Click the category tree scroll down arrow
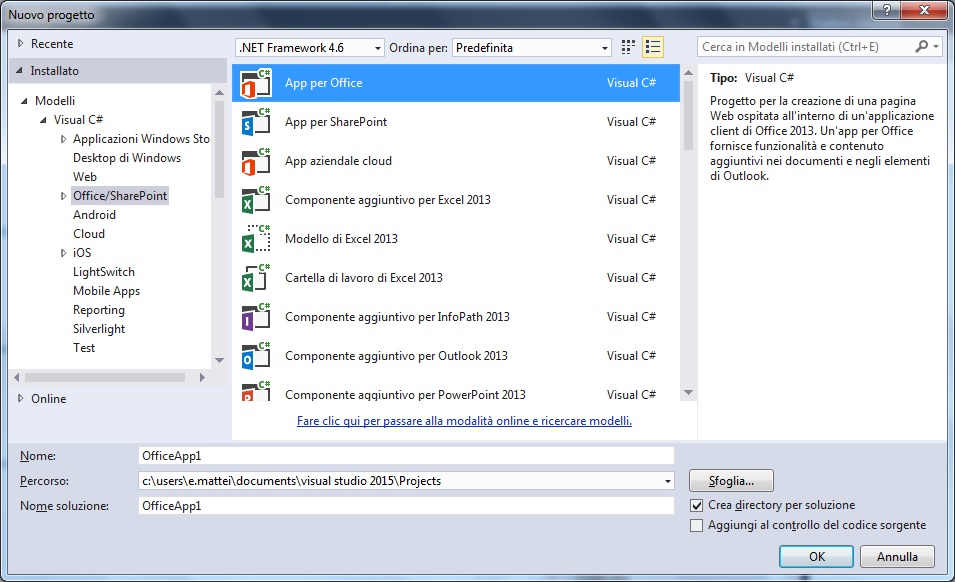The height and width of the screenshot is (582, 955). [x=220, y=360]
